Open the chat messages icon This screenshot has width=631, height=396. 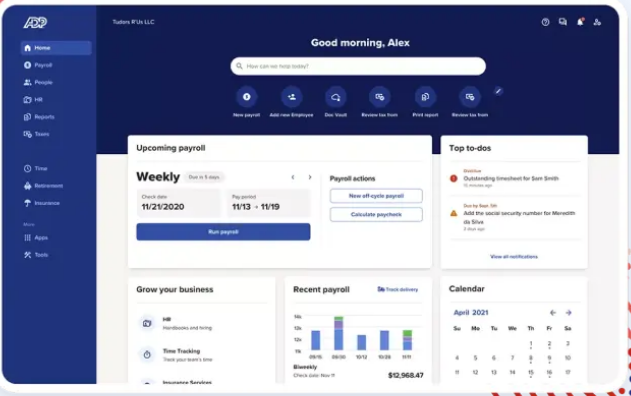[x=563, y=22]
